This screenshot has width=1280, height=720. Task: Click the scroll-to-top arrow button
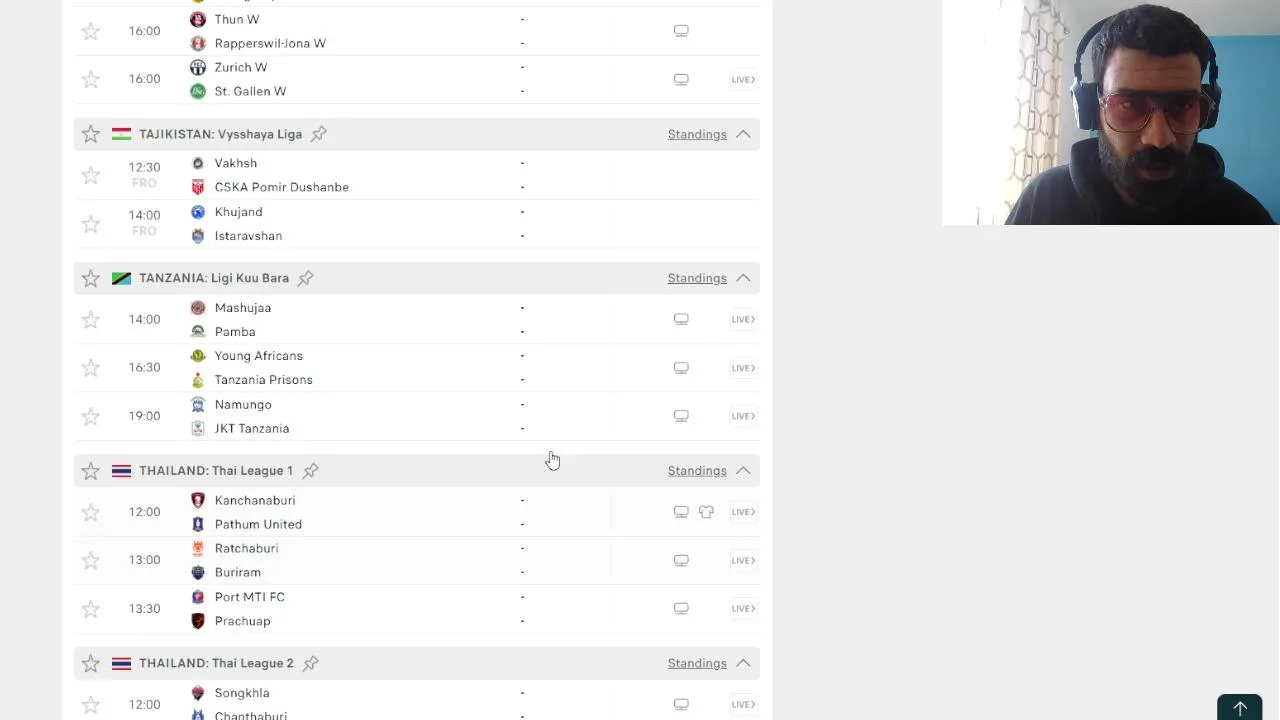[x=1239, y=708]
